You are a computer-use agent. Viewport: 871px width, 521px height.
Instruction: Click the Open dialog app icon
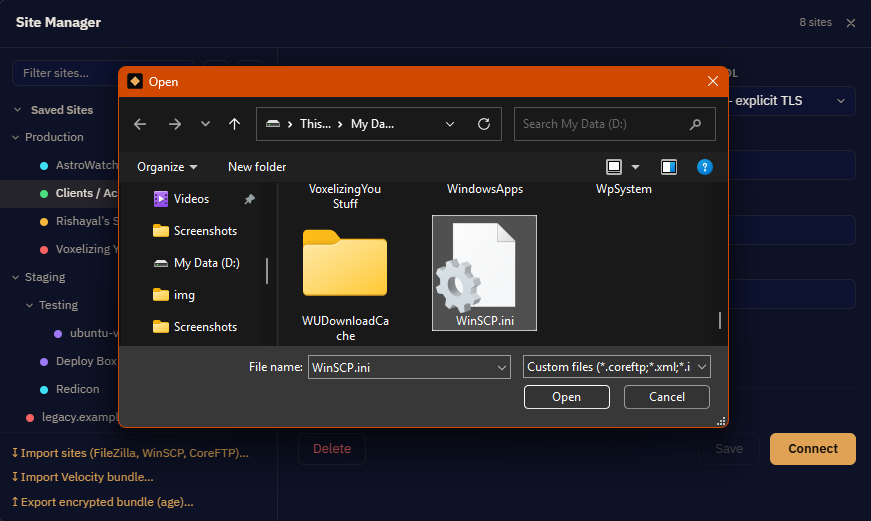135,82
